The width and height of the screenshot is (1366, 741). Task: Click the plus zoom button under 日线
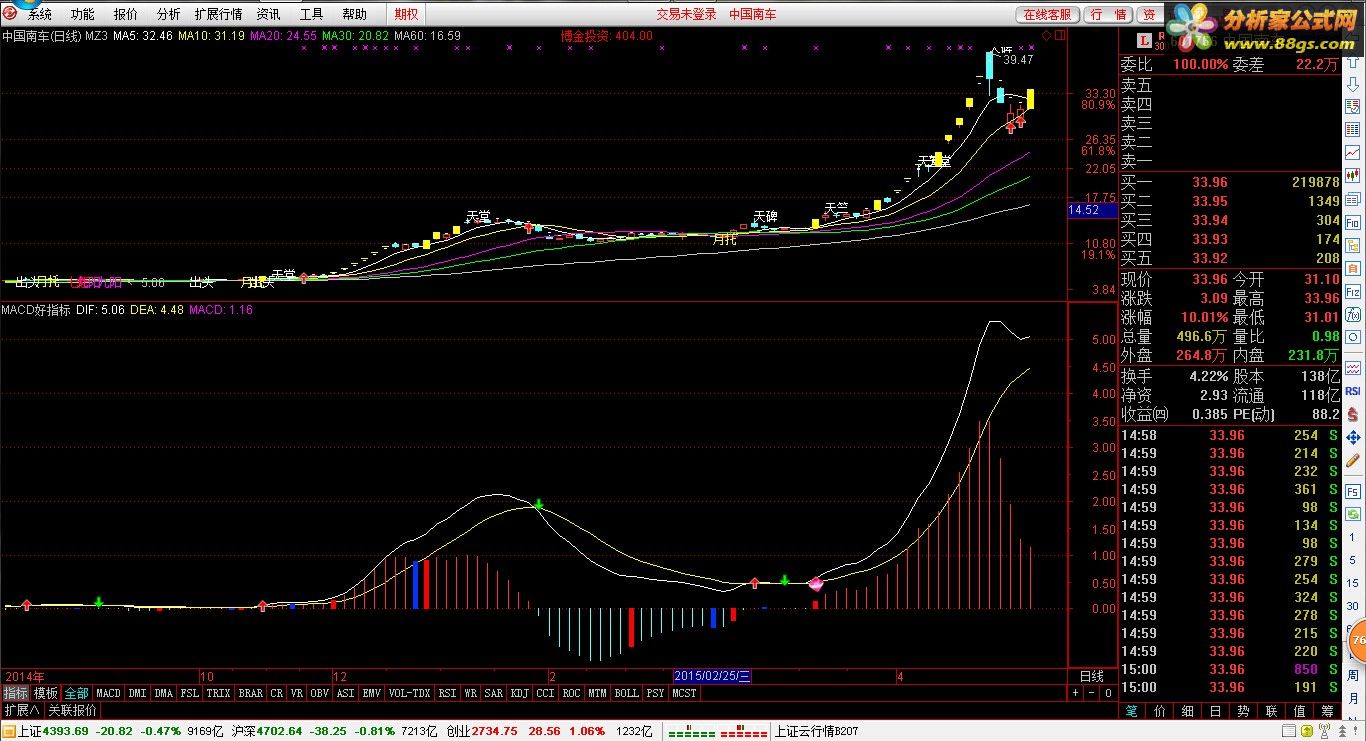[x=1075, y=693]
